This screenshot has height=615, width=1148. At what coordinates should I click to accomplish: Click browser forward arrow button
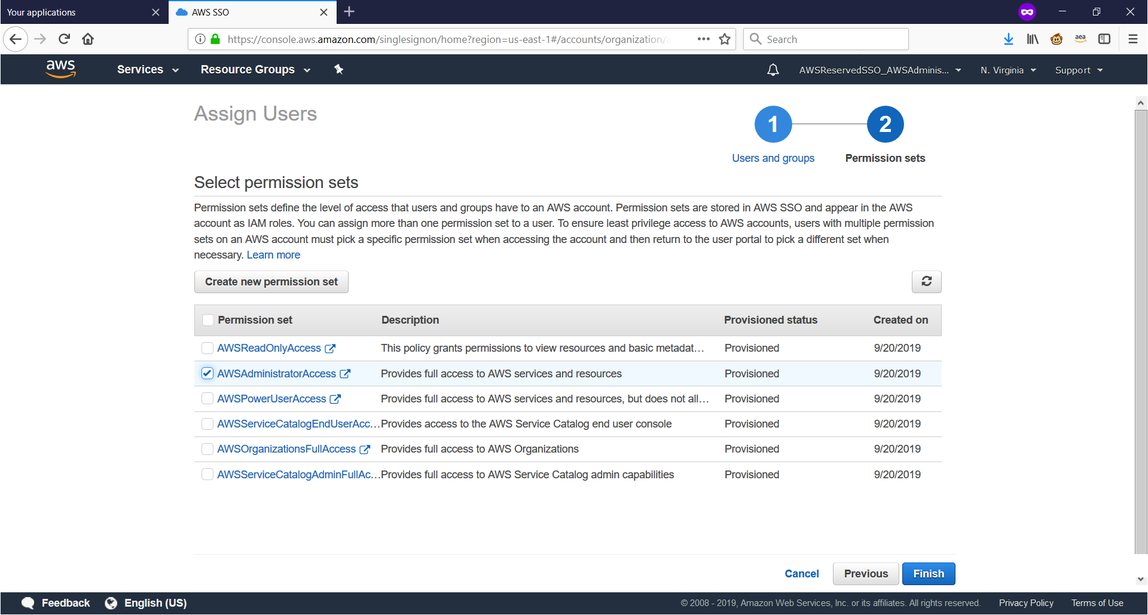click(x=40, y=40)
